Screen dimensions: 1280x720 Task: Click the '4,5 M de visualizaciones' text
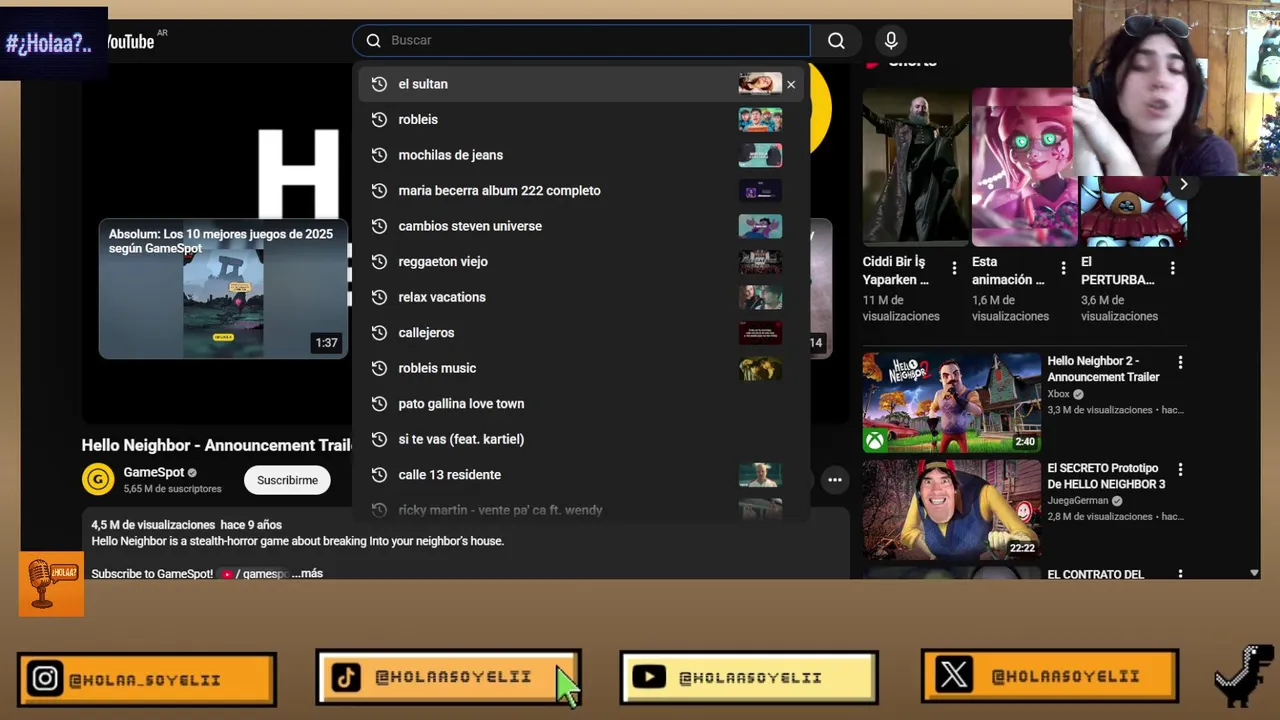[153, 525]
